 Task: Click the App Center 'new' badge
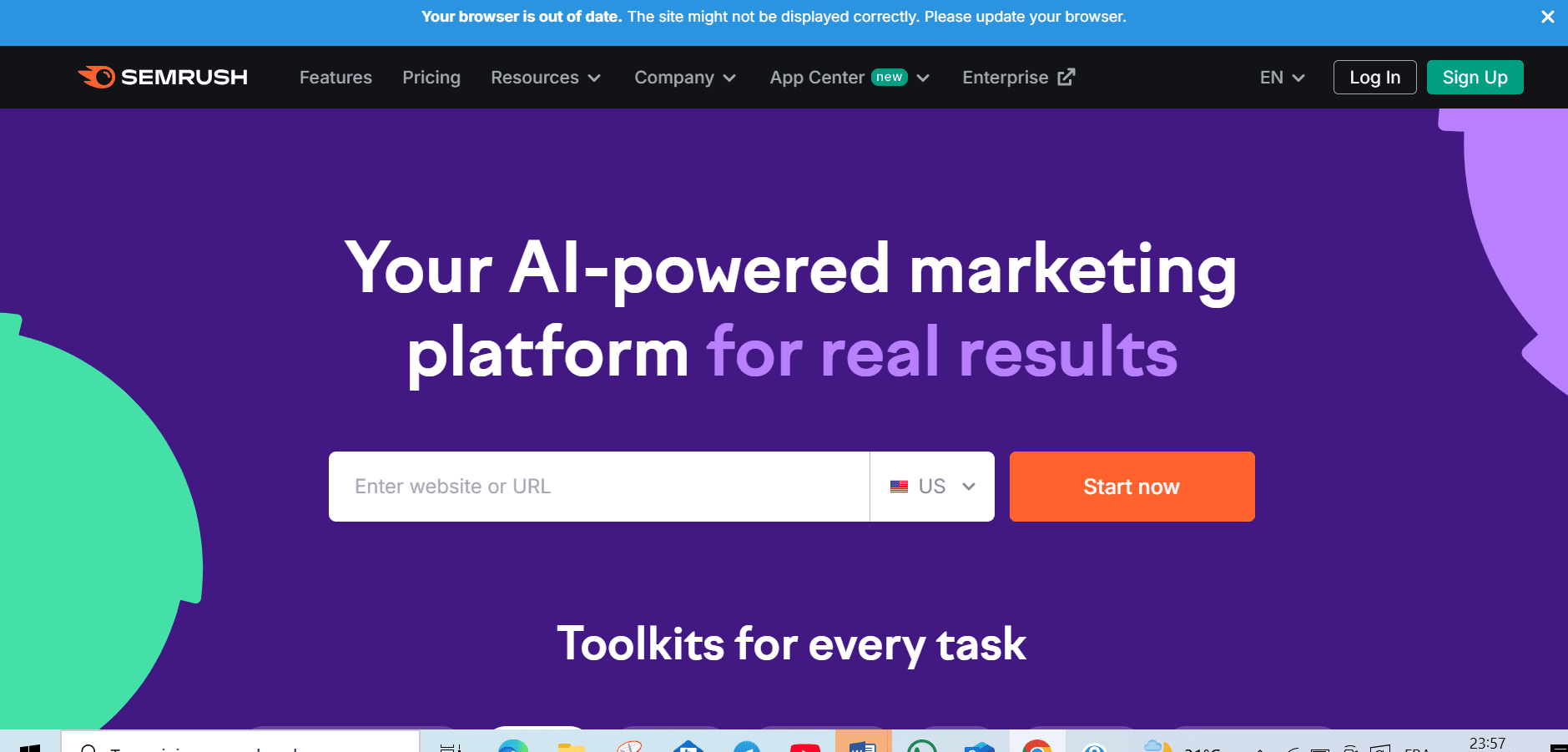pos(889,77)
